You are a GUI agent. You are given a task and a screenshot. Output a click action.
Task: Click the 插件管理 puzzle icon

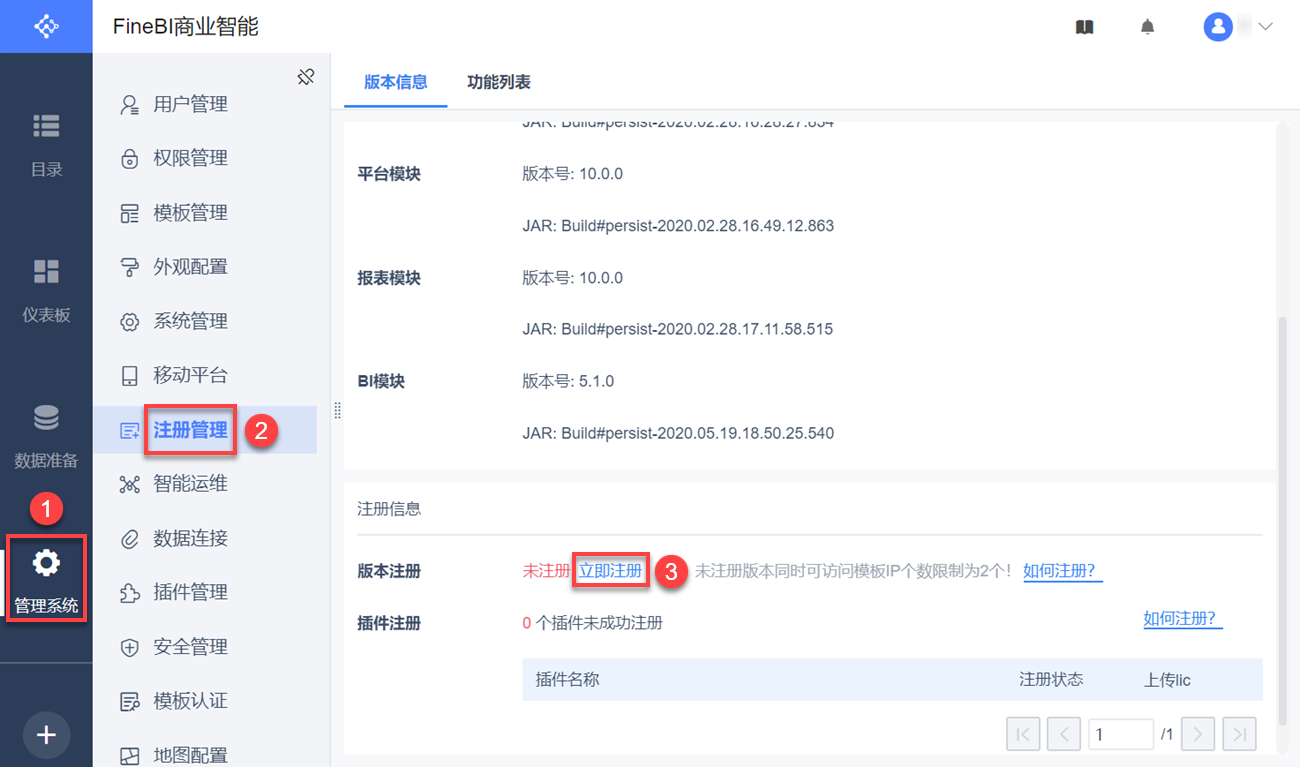129,593
